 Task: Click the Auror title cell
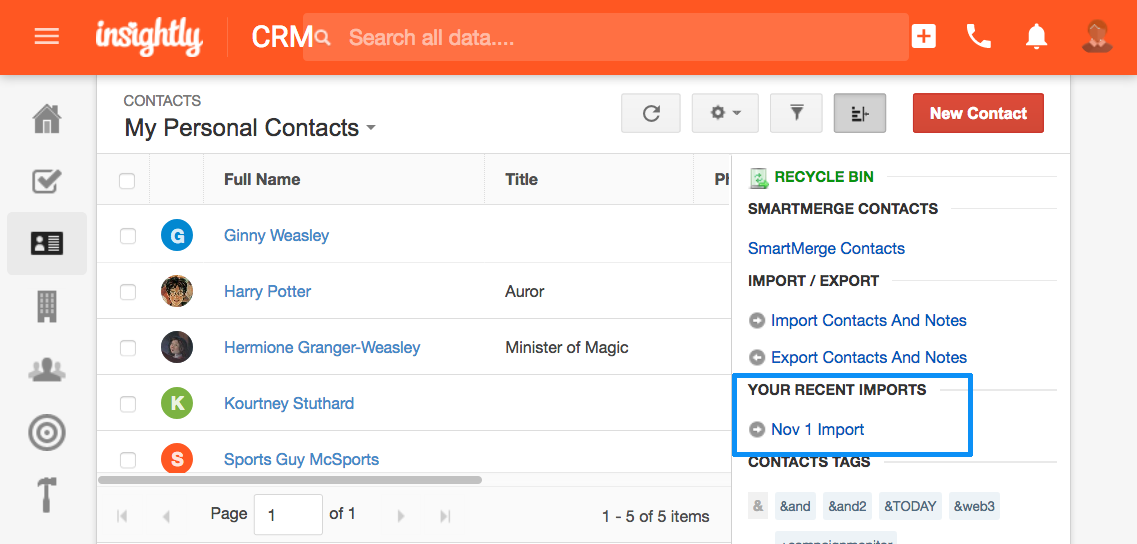tap(524, 292)
